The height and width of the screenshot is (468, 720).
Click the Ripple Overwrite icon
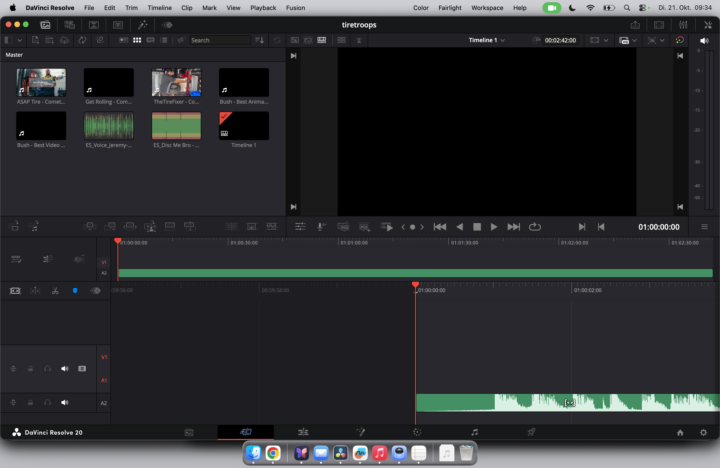(x=130, y=226)
